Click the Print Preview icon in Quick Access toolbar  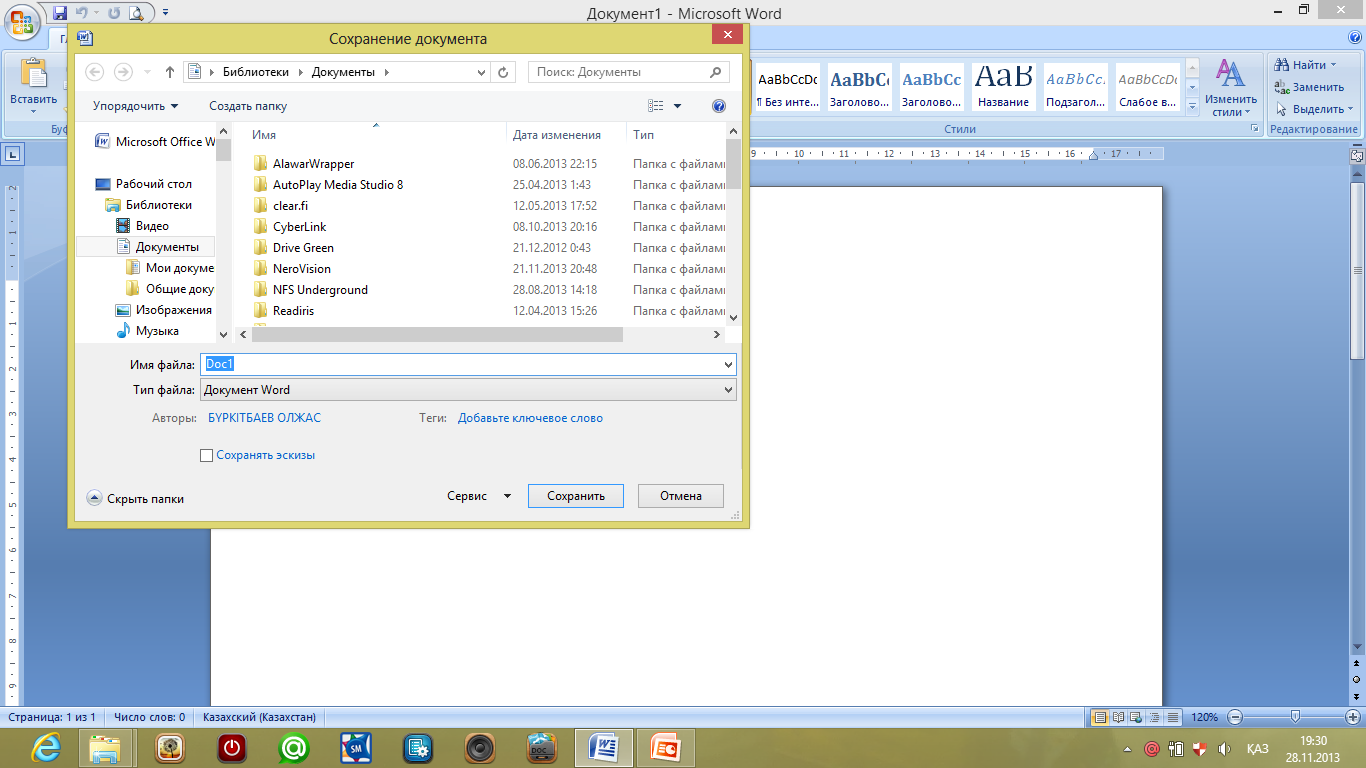pyautogui.click(x=136, y=13)
